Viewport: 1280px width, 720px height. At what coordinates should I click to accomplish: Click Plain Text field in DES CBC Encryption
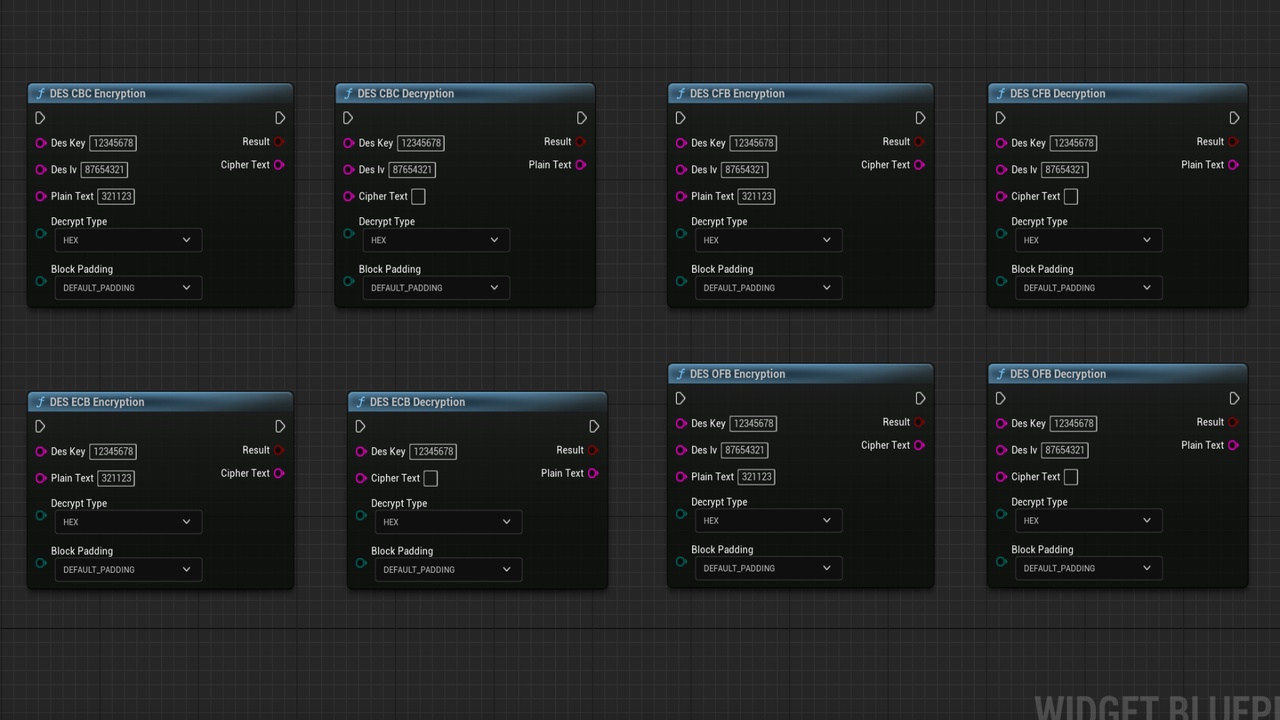click(116, 197)
